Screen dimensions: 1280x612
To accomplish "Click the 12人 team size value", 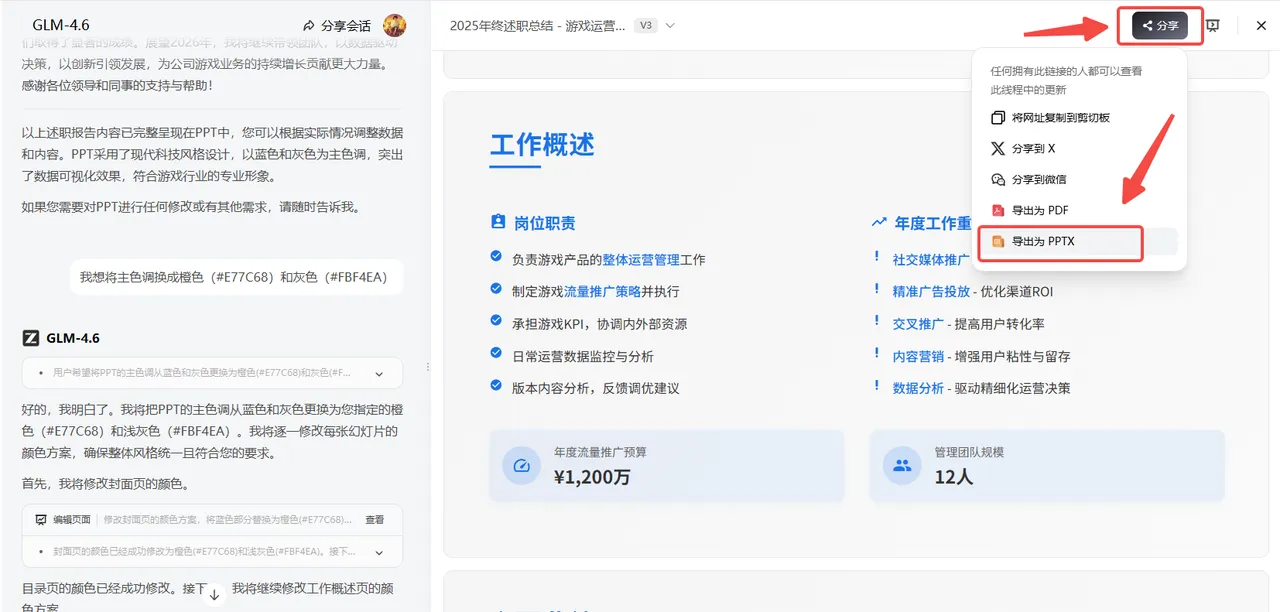I will click(953, 477).
